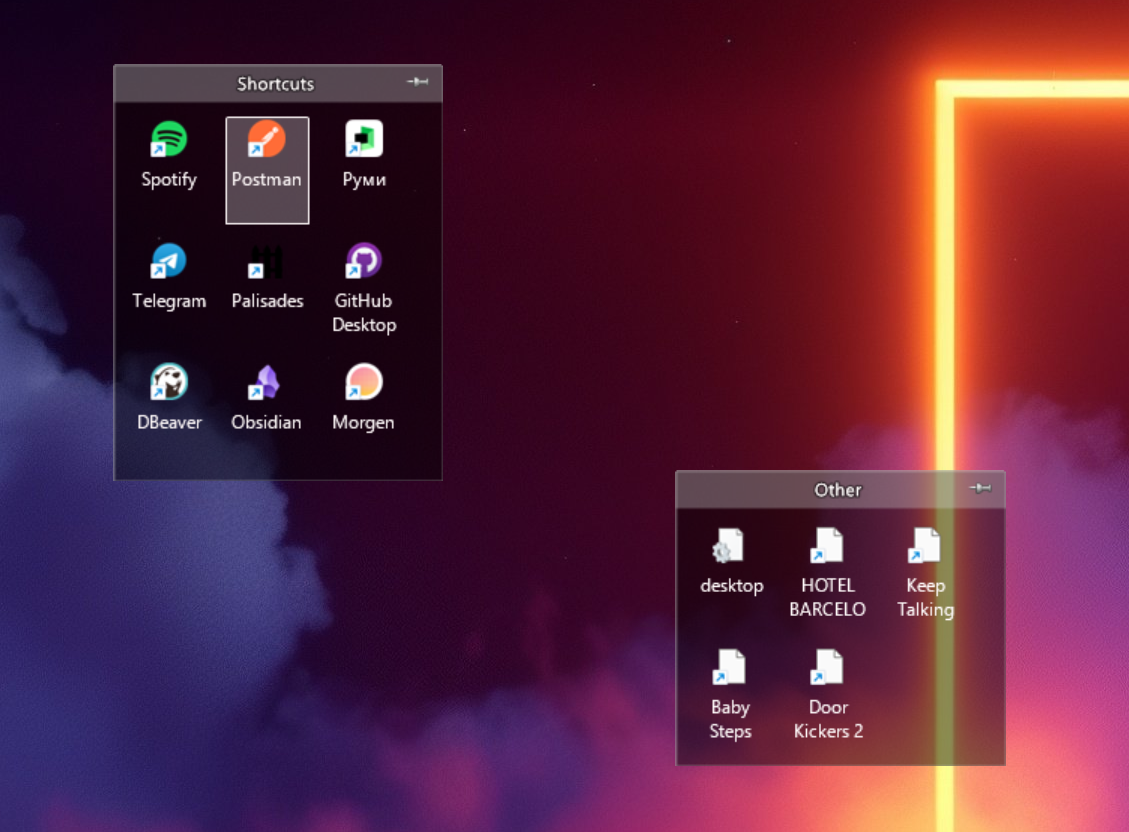Viewport: 1129px width, 832px height.
Task: Click the Руми shortcut icon
Action: pyautogui.click(x=364, y=141)
